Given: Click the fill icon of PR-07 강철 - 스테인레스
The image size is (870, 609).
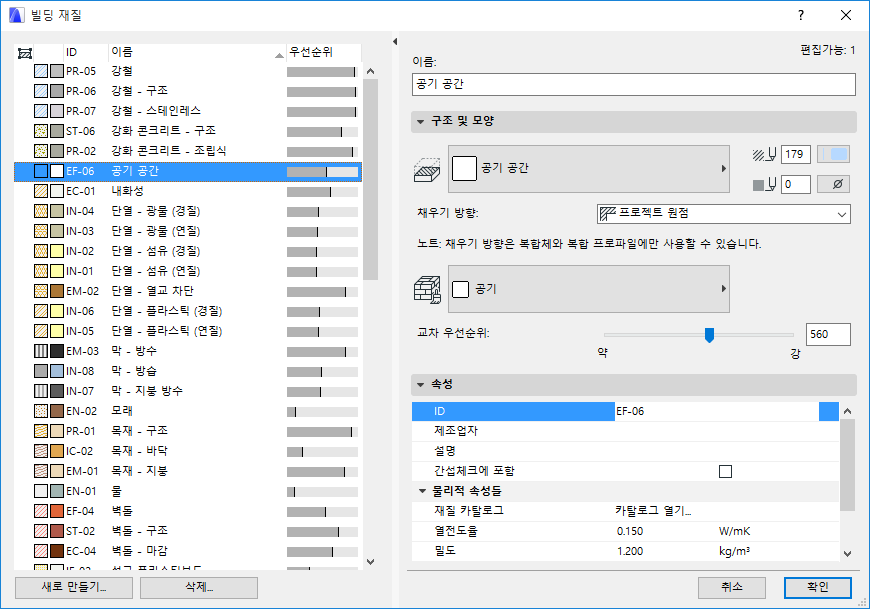Looking at the screenshot, I should click(41, 111).
